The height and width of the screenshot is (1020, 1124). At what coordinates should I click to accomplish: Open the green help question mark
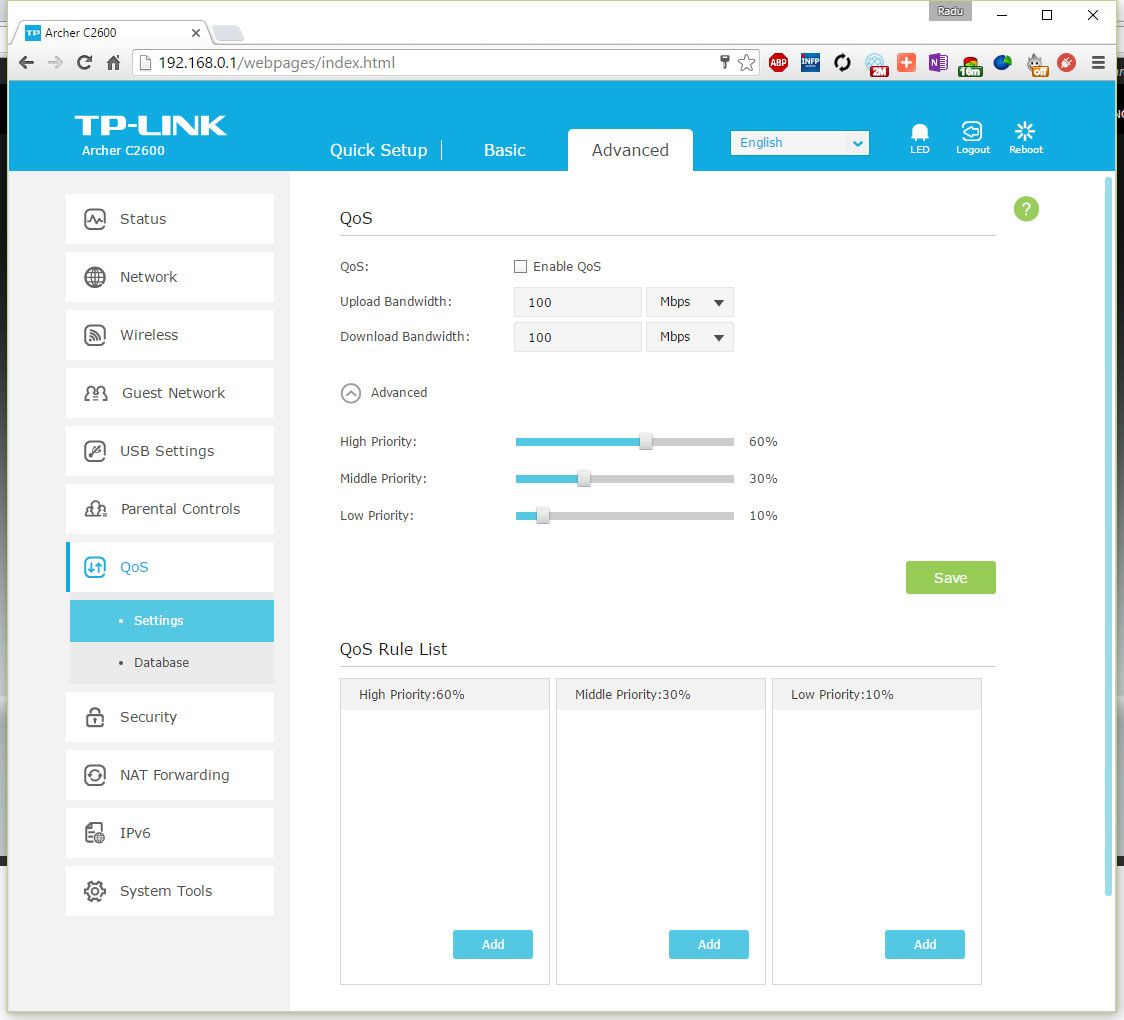tap(1026, 209)
